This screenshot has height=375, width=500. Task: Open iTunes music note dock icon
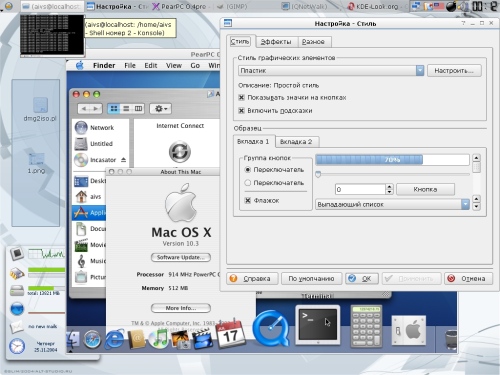point(159,339)
